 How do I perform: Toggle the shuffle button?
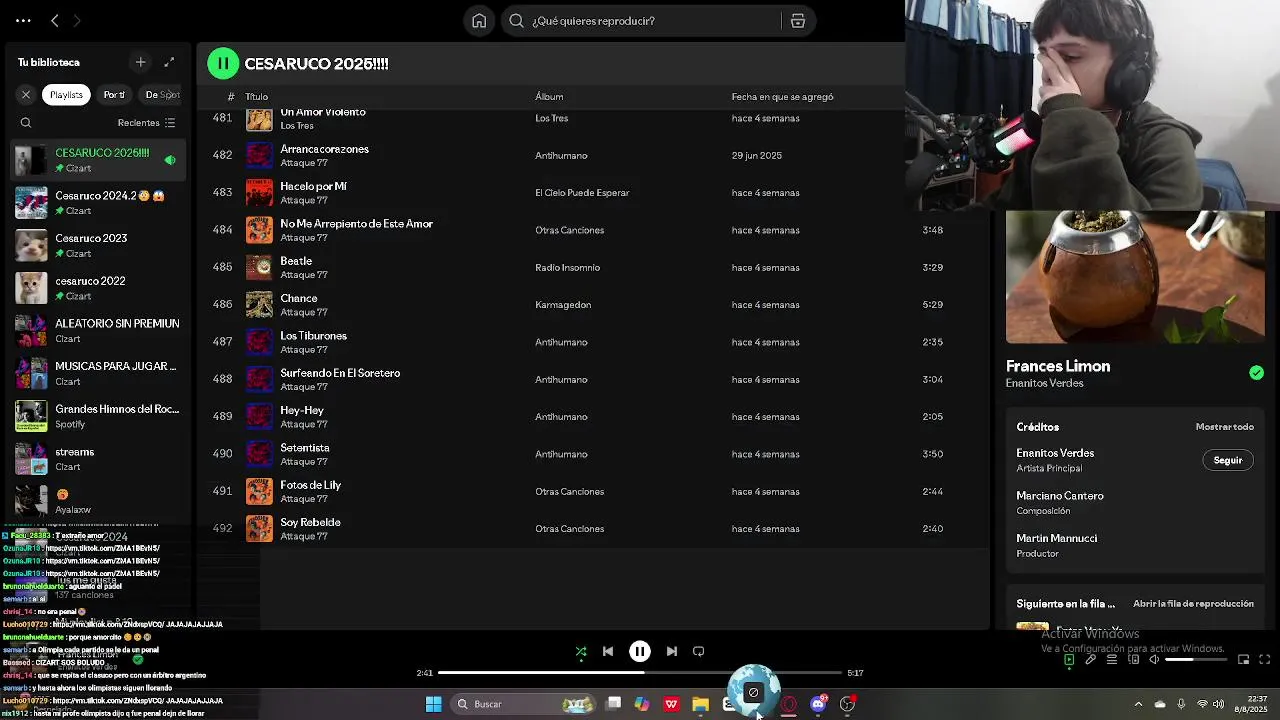[x=581, y=652]
